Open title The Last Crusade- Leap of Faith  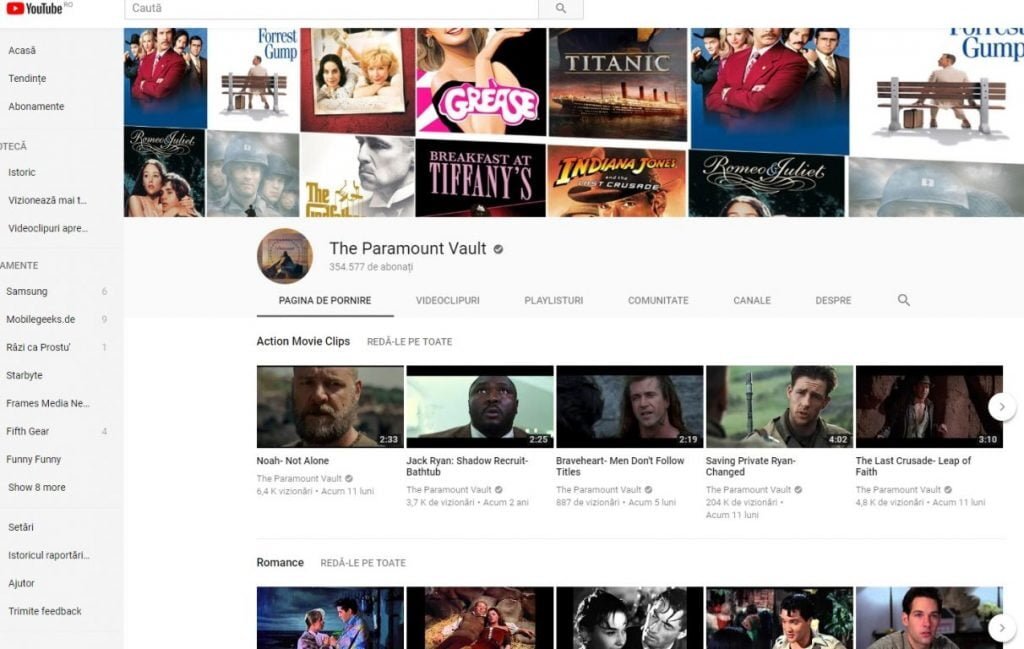(914, 466)
